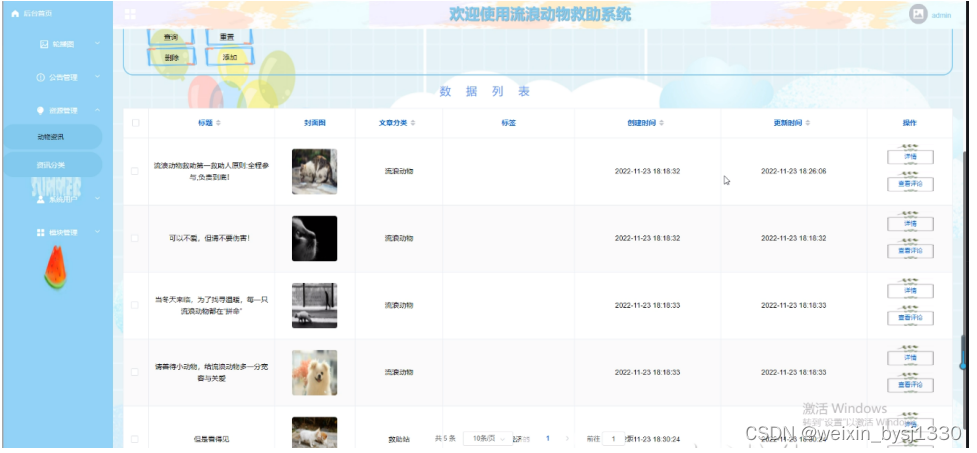
Task: Go to next page arrow in pagination
Action: click(567, 439)
